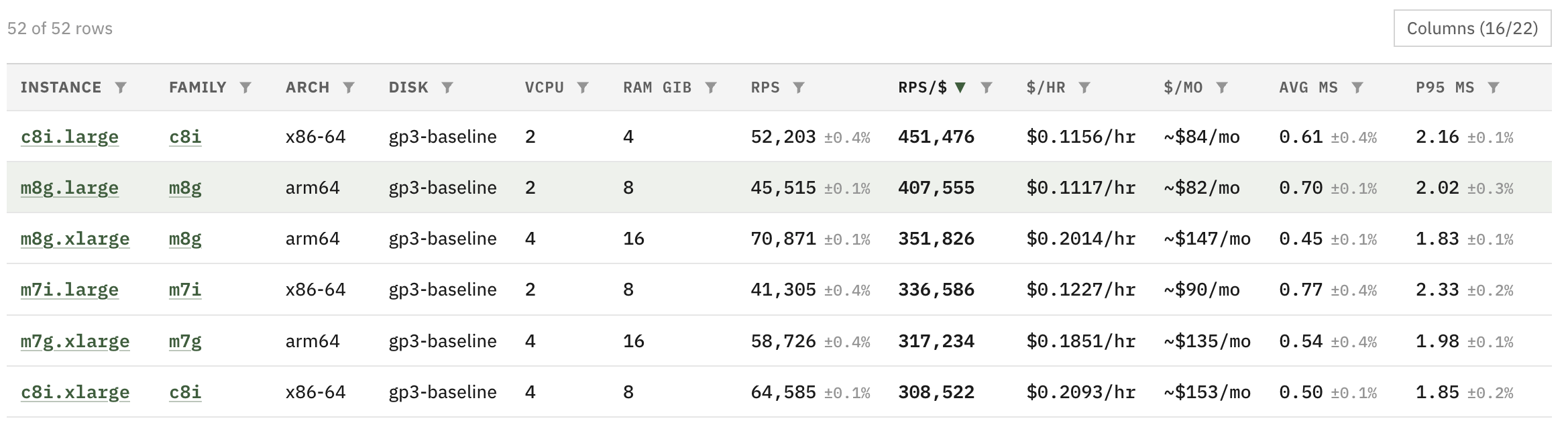The image size is (1568, 425).
Task: Open the filter icon for FAMILY column
Action: [x=245, y=88]
